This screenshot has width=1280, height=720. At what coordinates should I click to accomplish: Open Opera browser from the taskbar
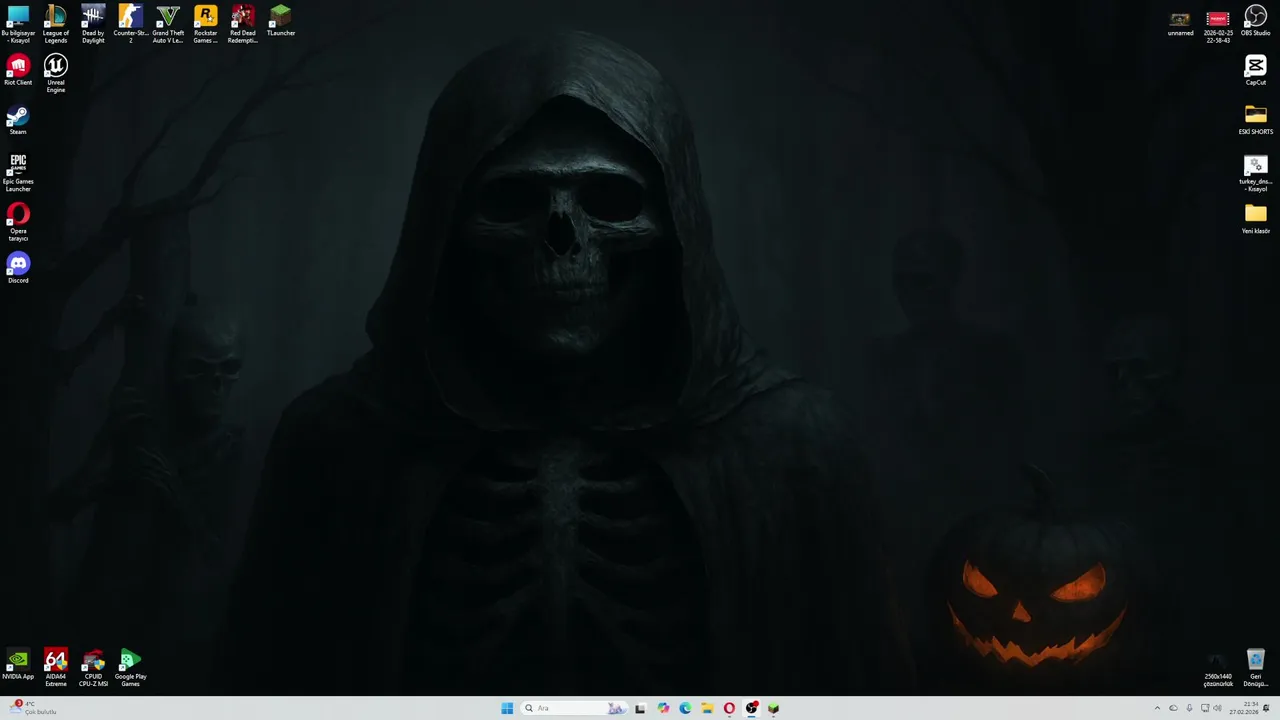click(x=729, y=708)
